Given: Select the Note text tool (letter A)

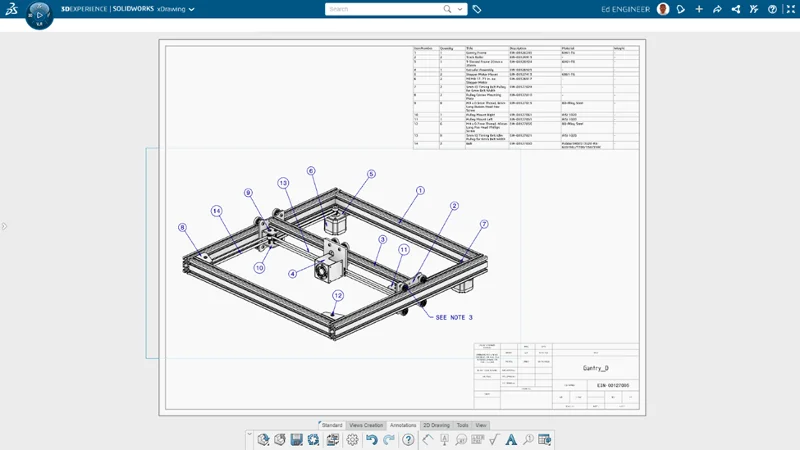Looking at the screenshot, I should point(511,440).
